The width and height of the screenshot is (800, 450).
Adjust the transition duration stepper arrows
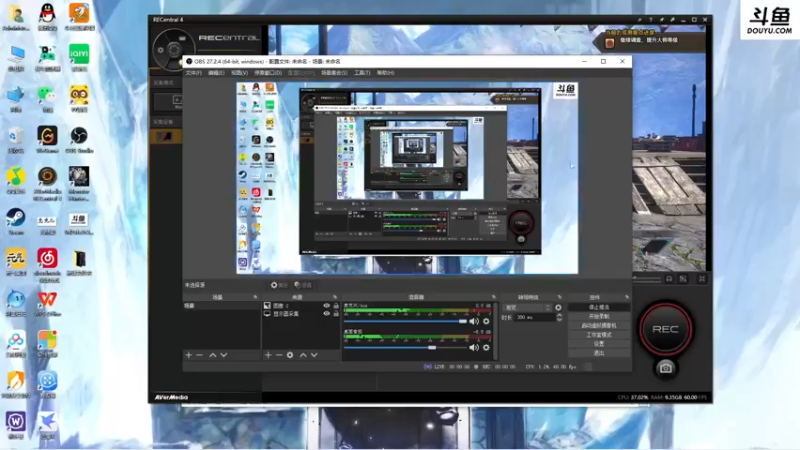559,317
